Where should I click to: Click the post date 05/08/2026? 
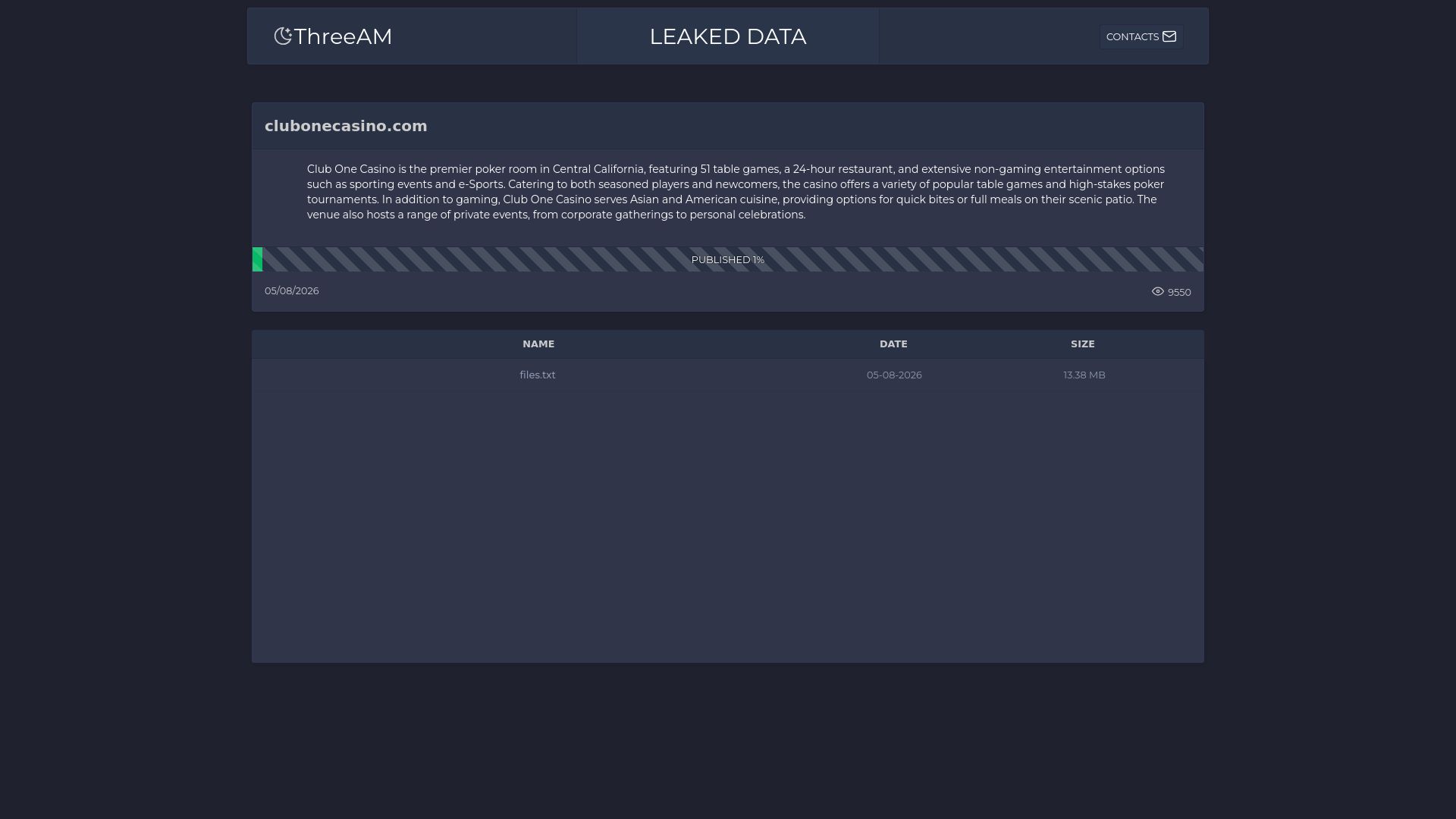click(292, 291)
